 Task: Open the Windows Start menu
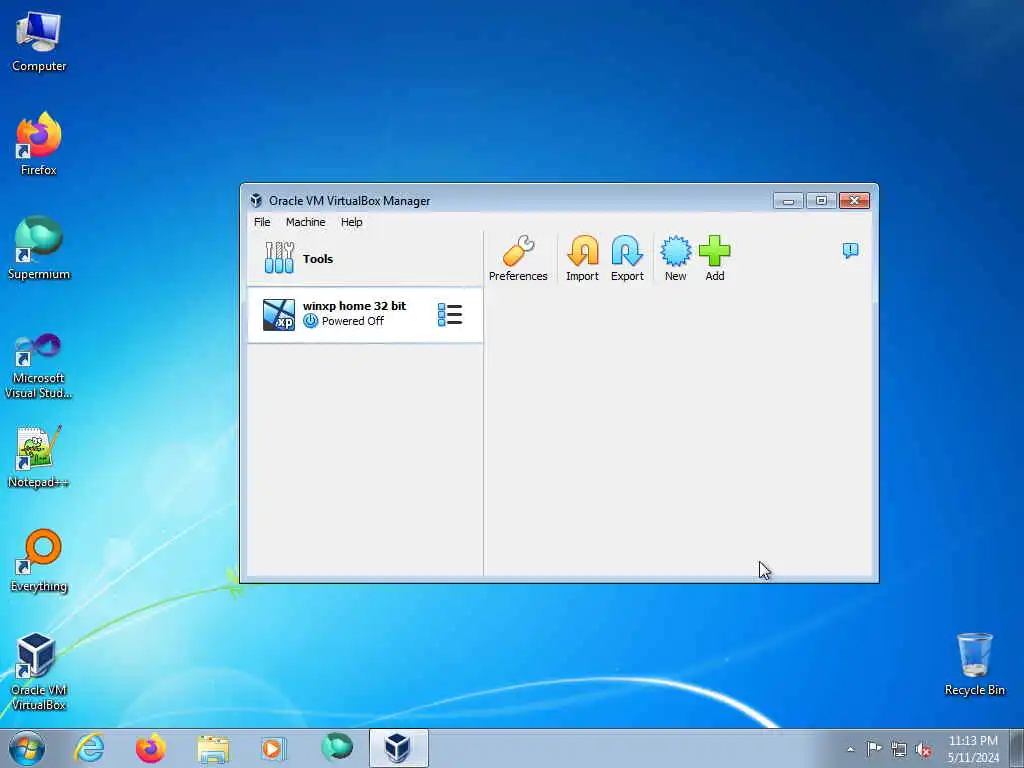coord(27,748)
